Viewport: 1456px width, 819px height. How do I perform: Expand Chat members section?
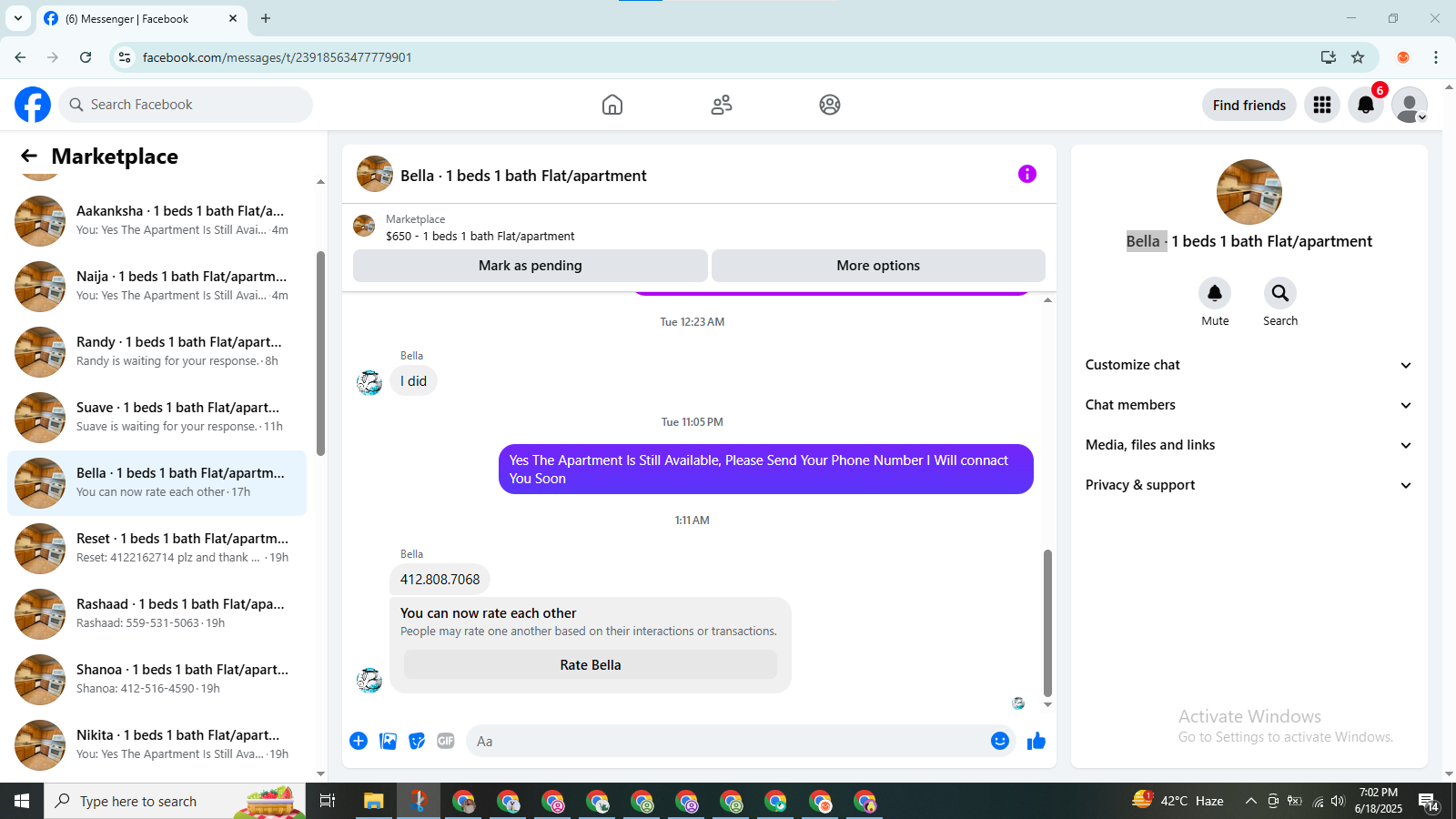1249,405
